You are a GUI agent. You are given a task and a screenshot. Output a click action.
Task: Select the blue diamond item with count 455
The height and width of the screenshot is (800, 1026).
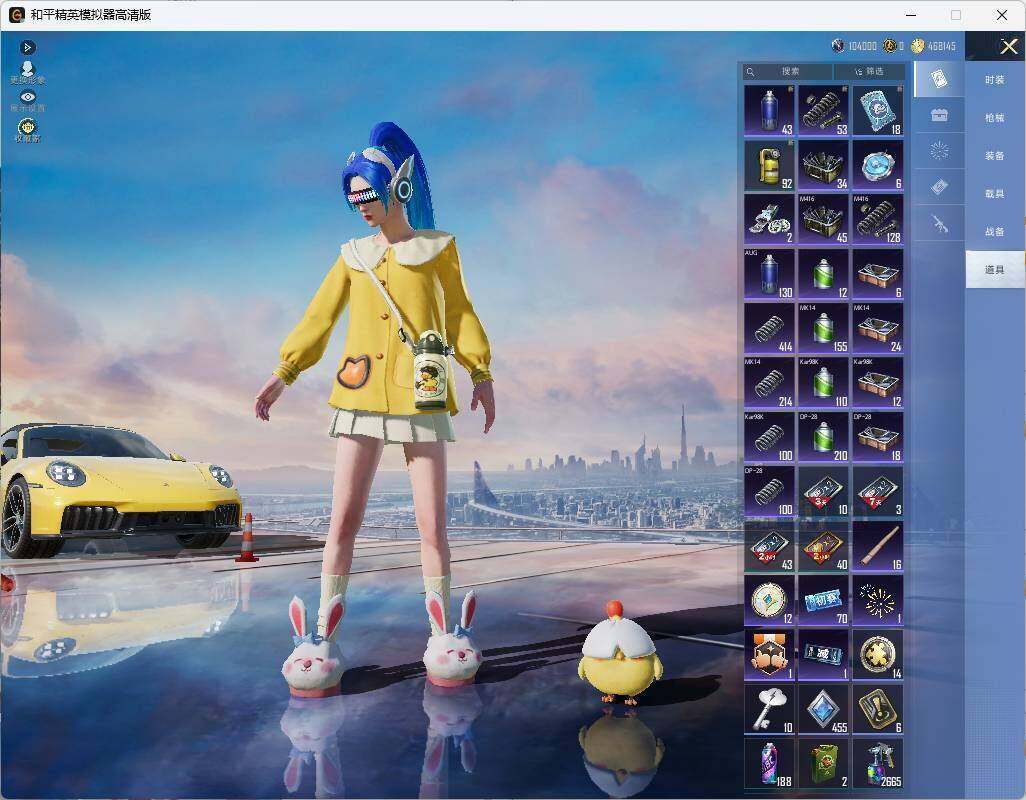coord(824,710)
